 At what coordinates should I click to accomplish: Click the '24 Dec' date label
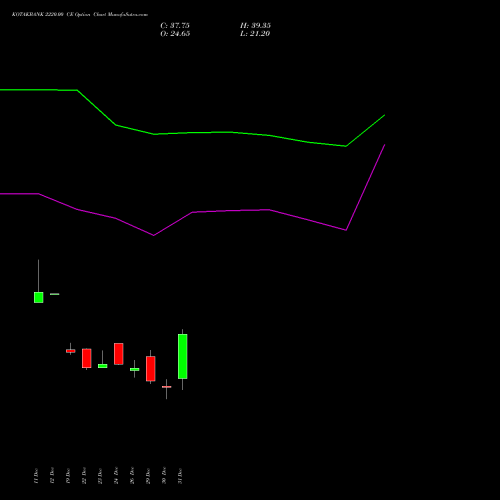coord(116,476)
